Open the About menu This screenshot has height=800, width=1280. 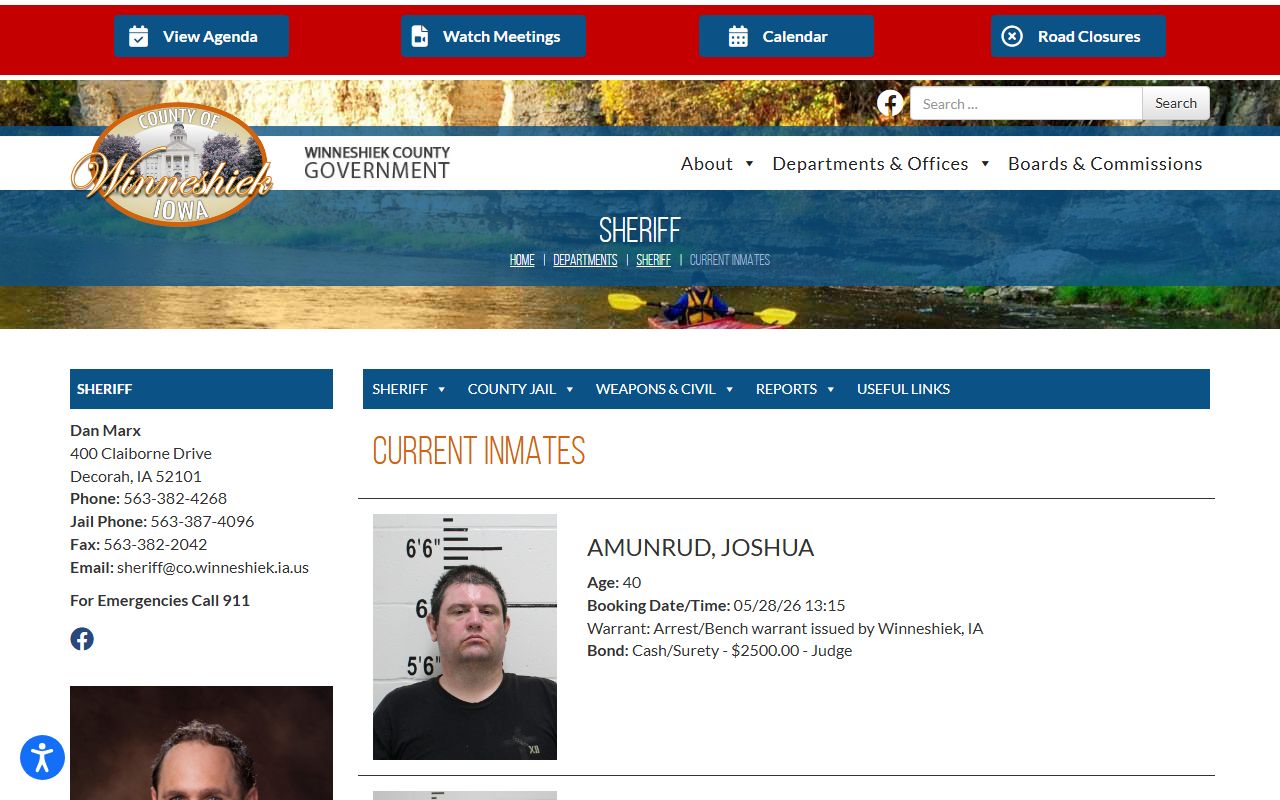point(707,163)
